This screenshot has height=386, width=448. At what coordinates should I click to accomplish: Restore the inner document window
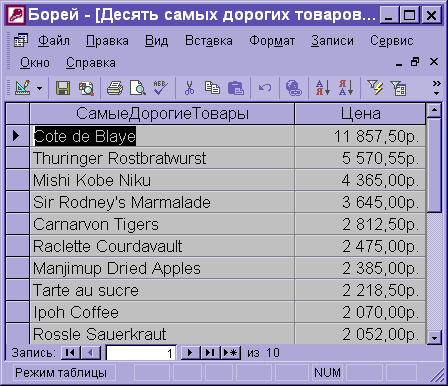415,62
